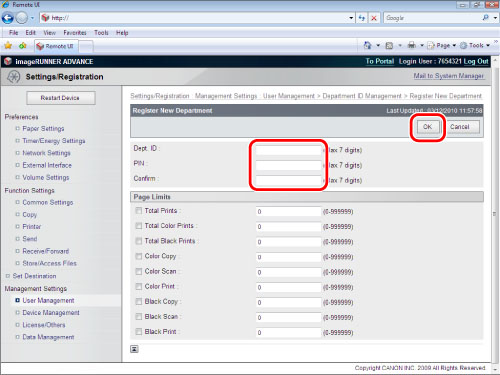Click the browser Back arrow button
This screenshot has width=500, height=375.
click(8, 18)
